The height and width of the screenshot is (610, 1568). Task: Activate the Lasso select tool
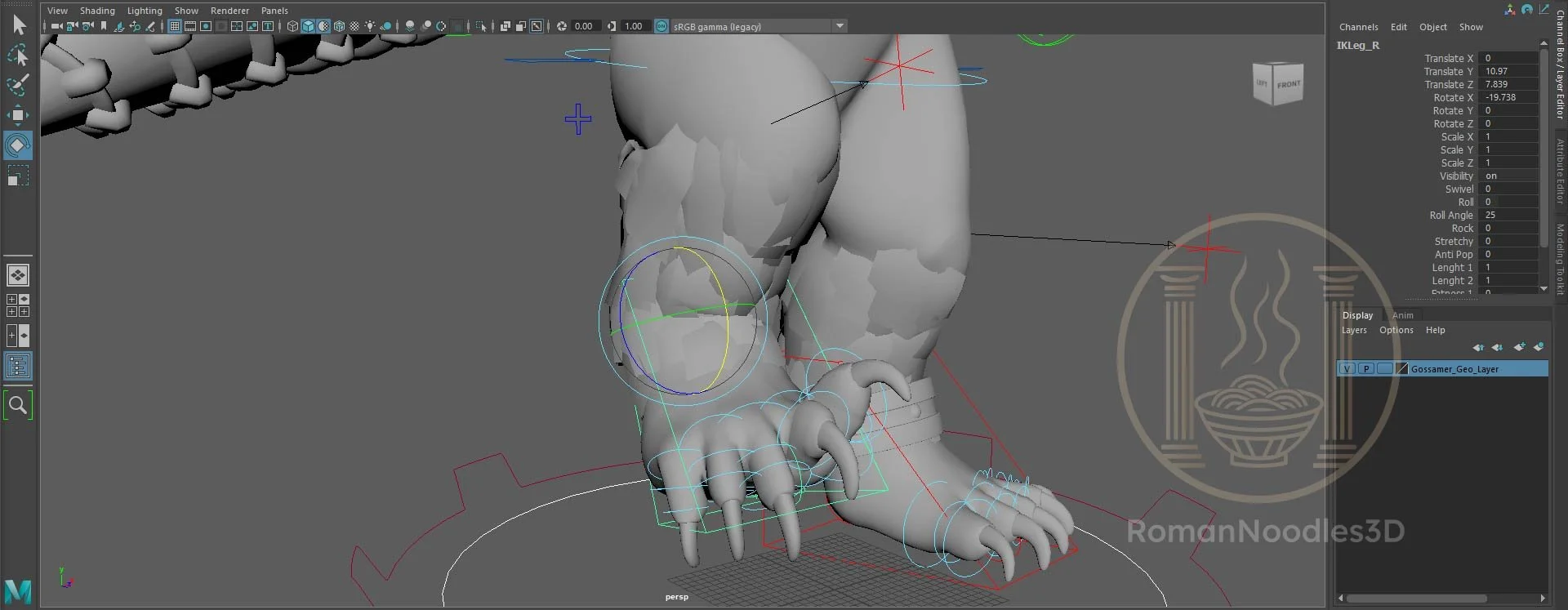tap(18, 55)
